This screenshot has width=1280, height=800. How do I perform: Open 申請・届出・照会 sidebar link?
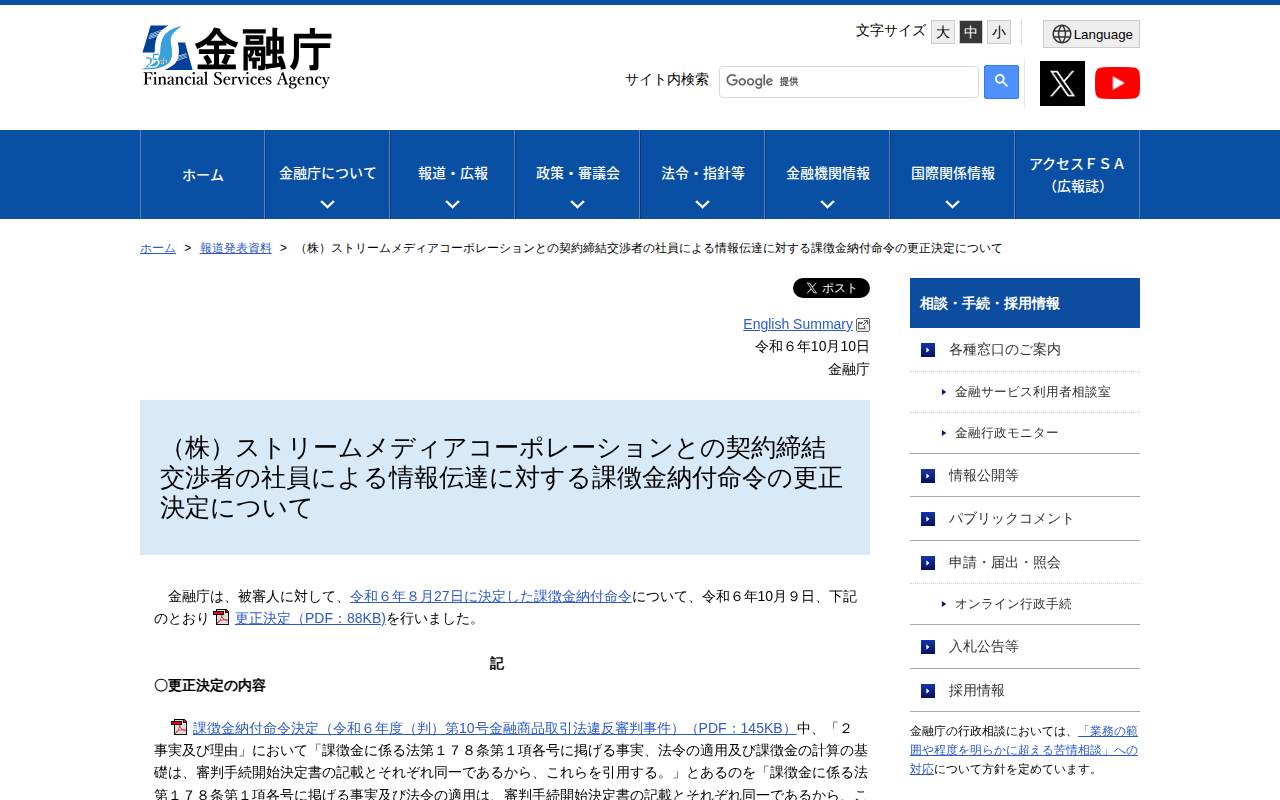1005,563
